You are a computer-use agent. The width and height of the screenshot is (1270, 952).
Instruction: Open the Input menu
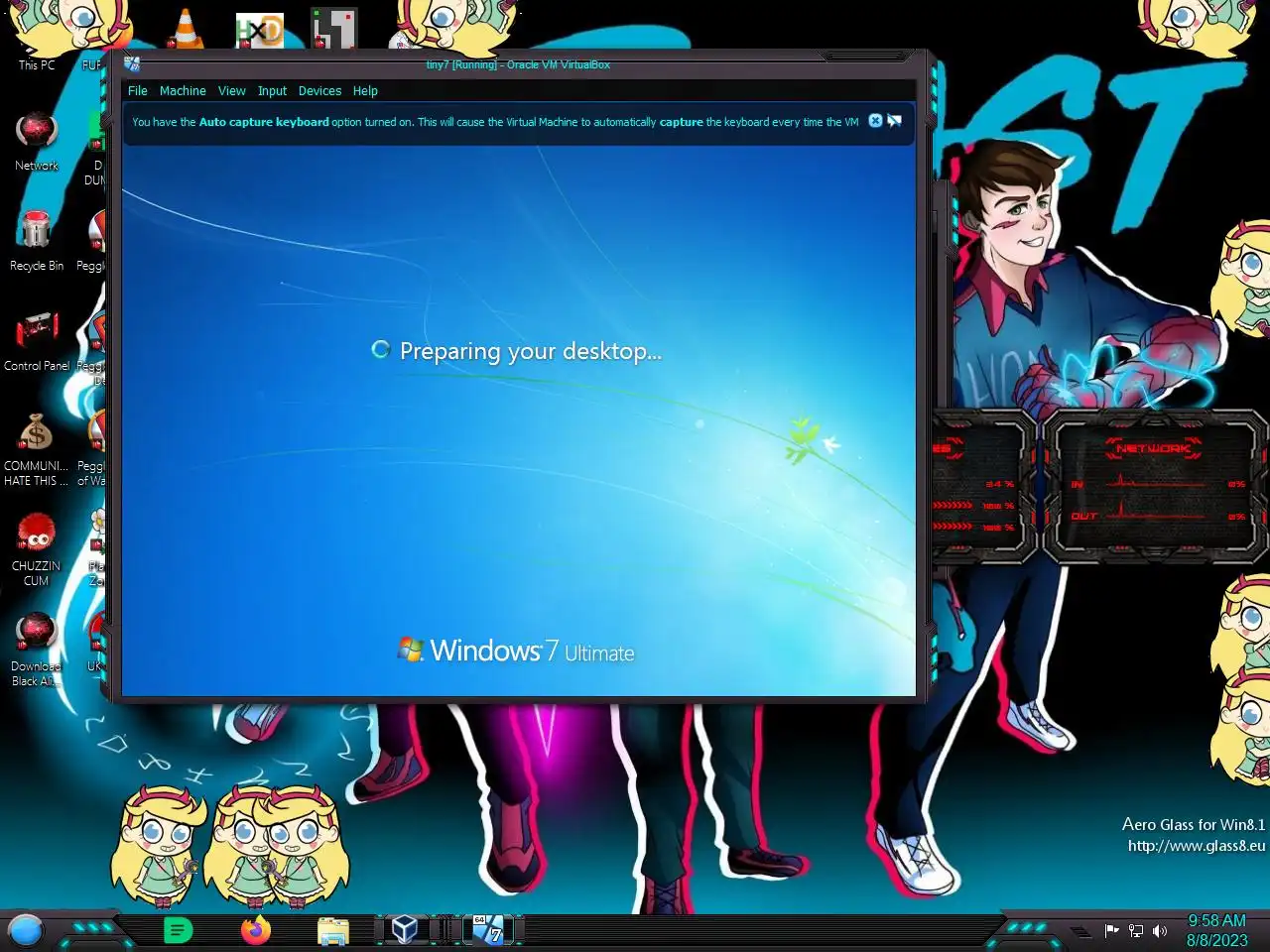272,90
